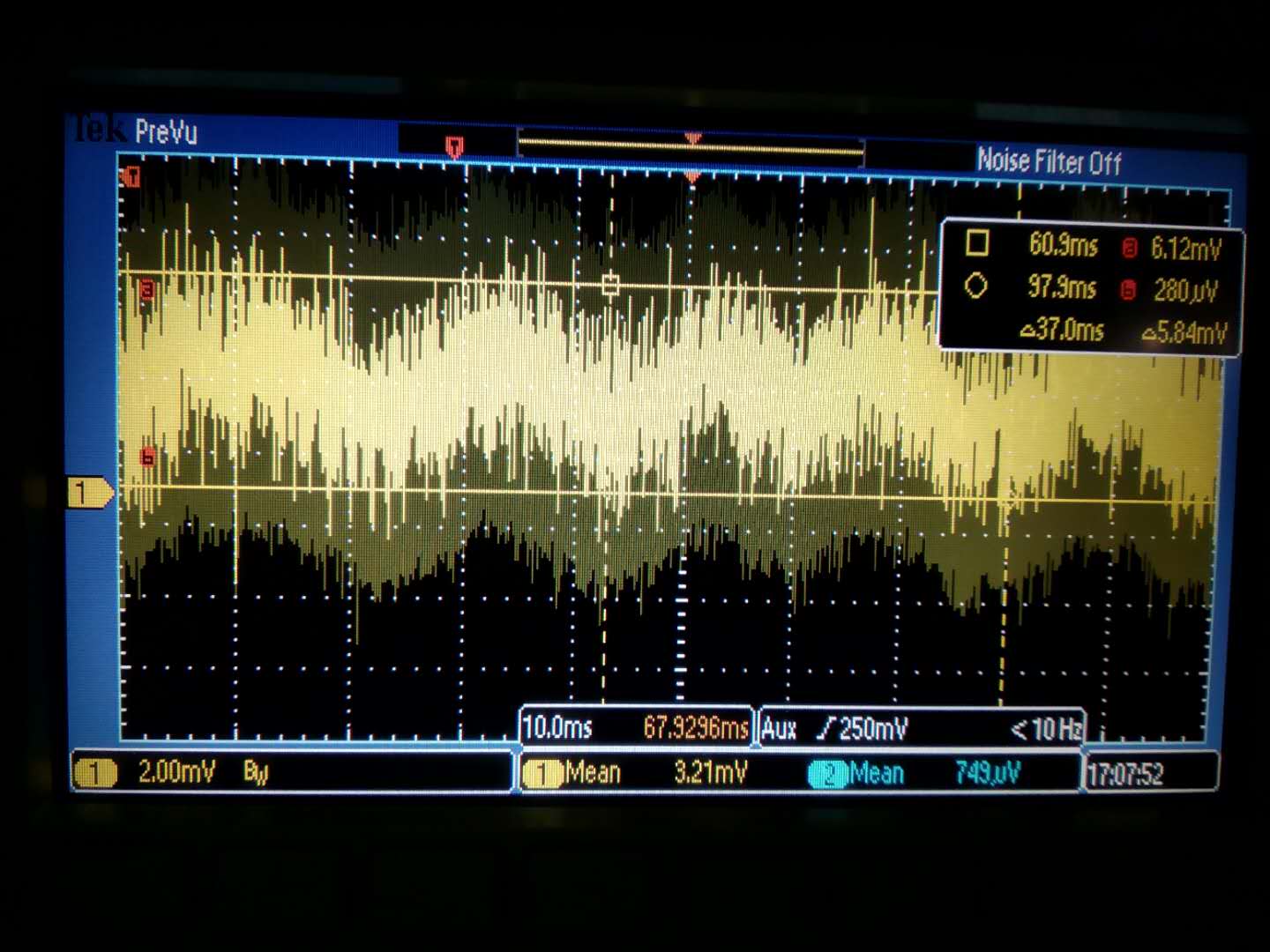Click the channel 1 ground reference marker
The image size is (1270, 952).
pos(90,493)
